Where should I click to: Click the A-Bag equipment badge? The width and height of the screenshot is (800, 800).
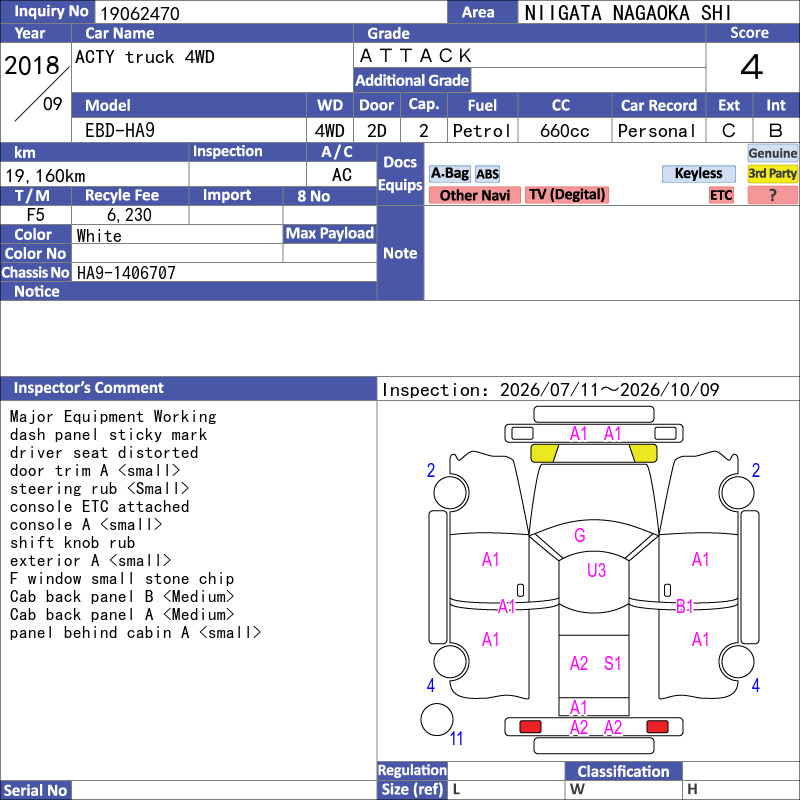point(449,173)
